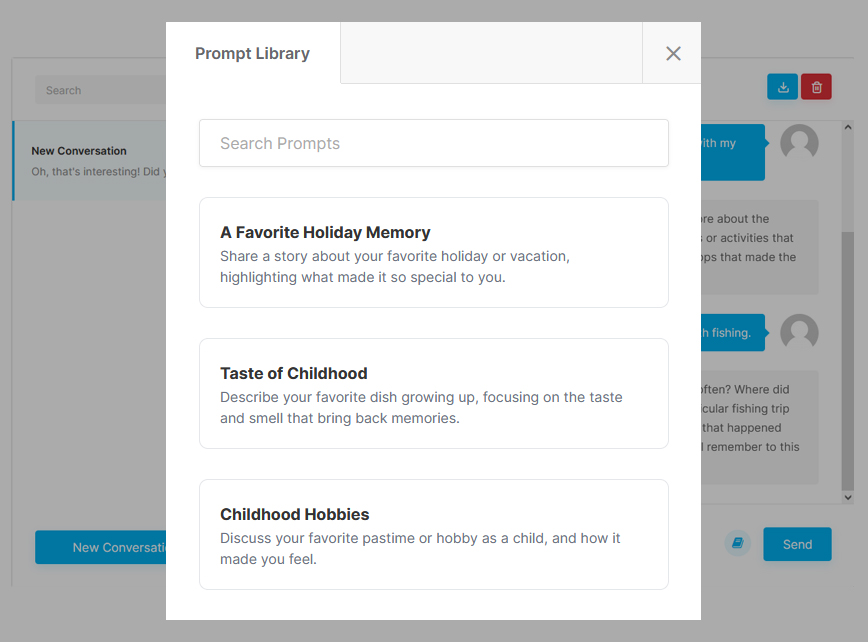Start a New Conversation

[102, 547]
